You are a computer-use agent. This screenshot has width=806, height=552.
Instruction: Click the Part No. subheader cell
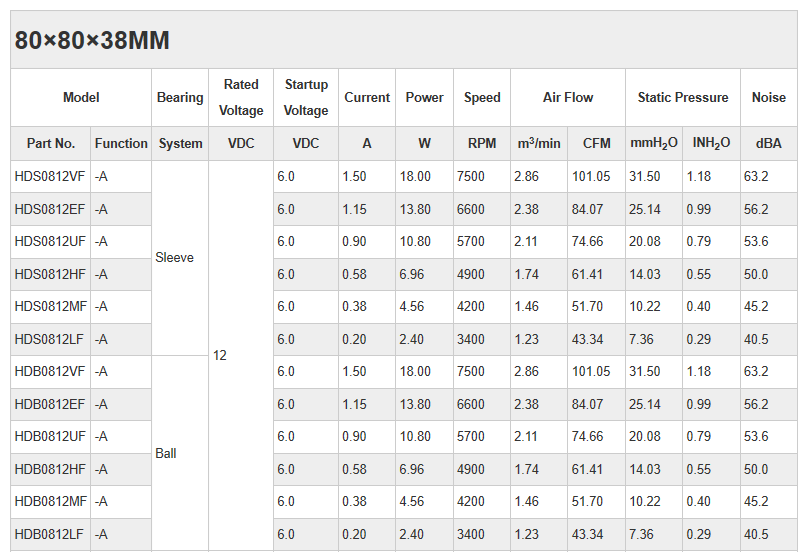point(51,144)
